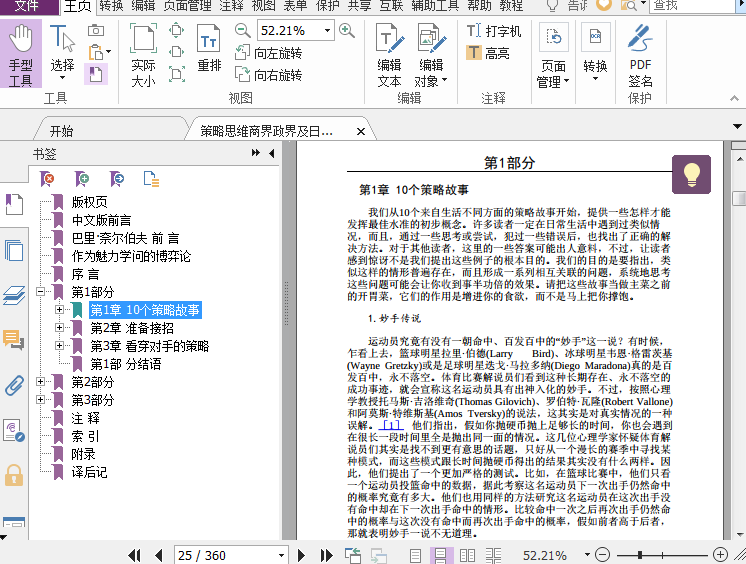This screenshot has width=746, height=564.
Task: Open the 52.21% zoom dropdown in ribbon
Action: [x=327, y=31]
